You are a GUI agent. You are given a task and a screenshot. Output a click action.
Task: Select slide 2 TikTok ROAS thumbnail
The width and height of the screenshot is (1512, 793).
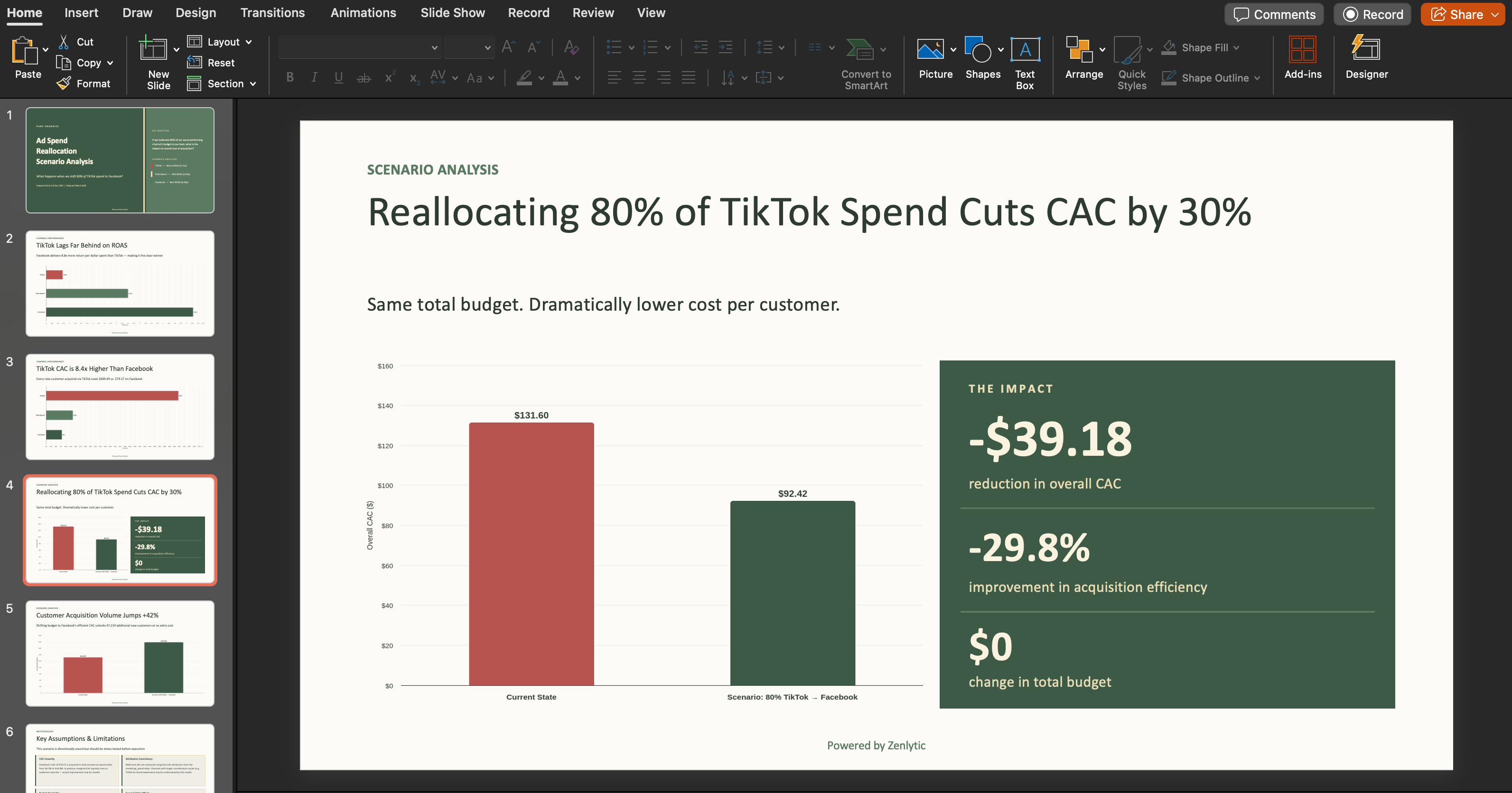click(120, 283)
